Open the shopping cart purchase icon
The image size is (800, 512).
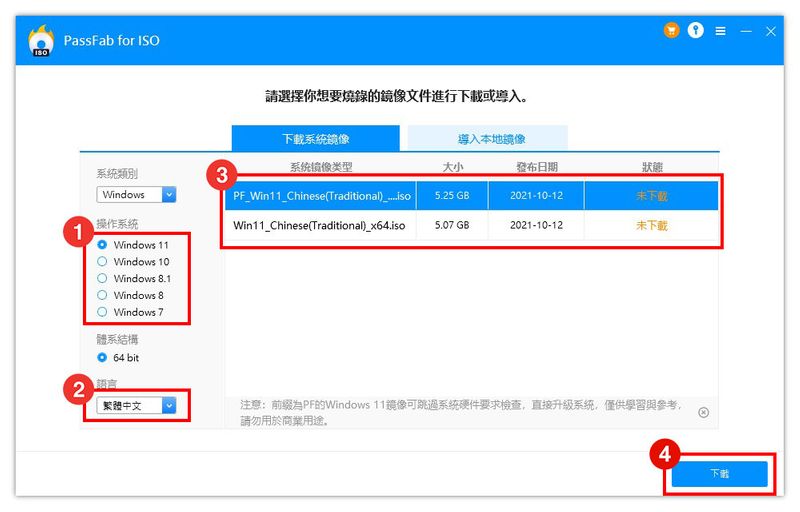pyautogui.click(x=671, y=31)
